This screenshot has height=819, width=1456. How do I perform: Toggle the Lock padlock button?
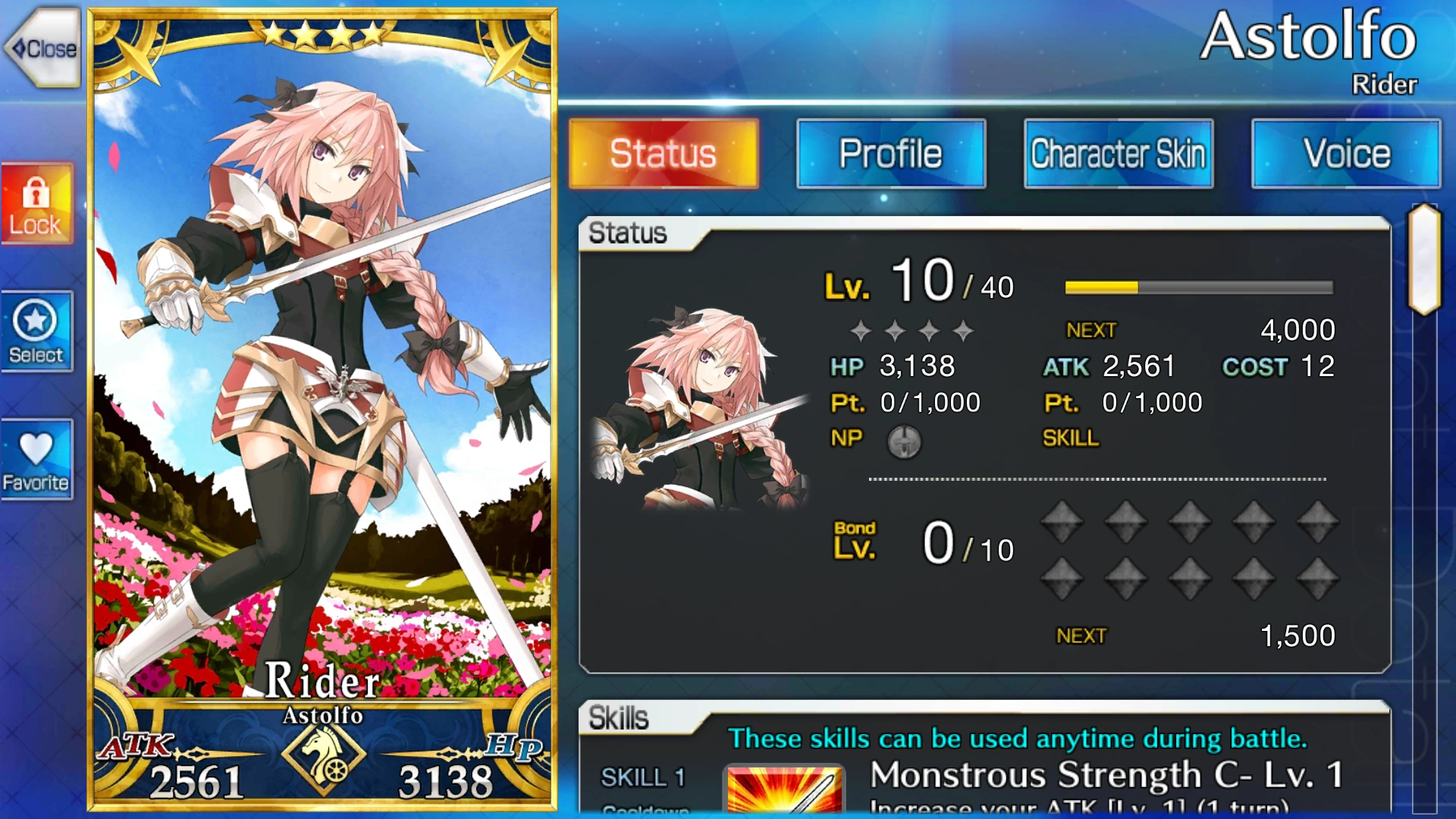[x=36, y=204]
